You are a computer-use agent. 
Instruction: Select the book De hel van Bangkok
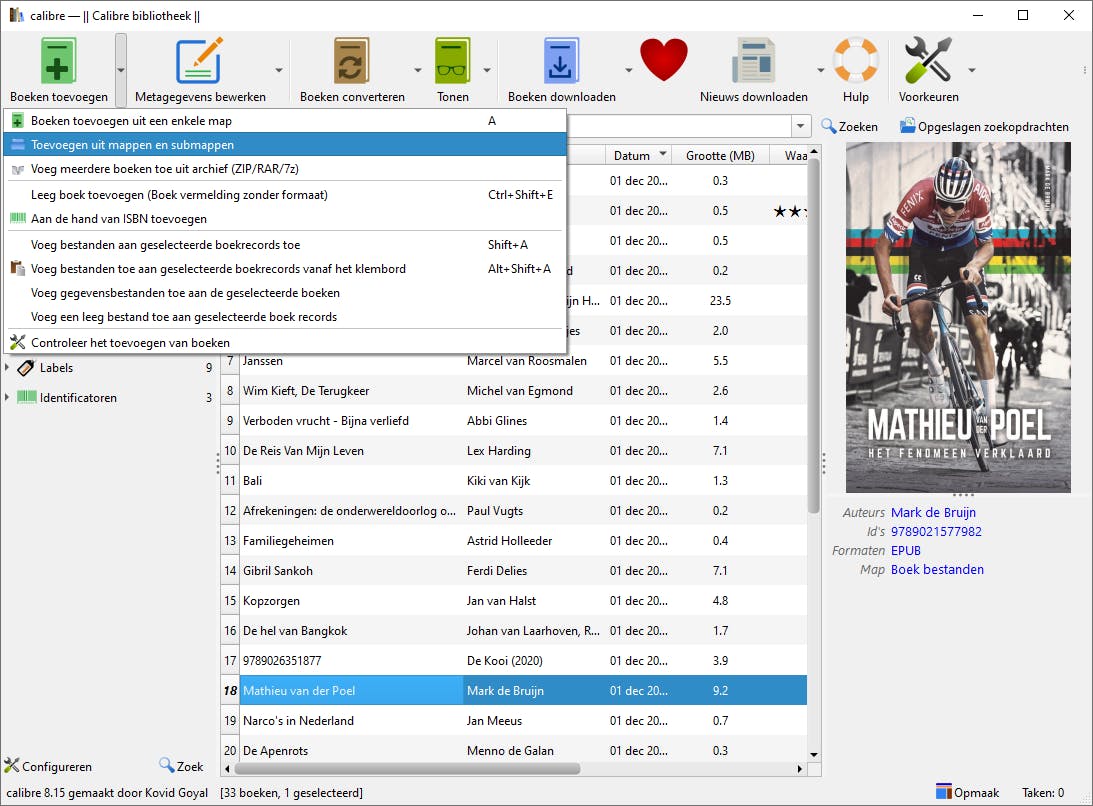tap(351, 631)
